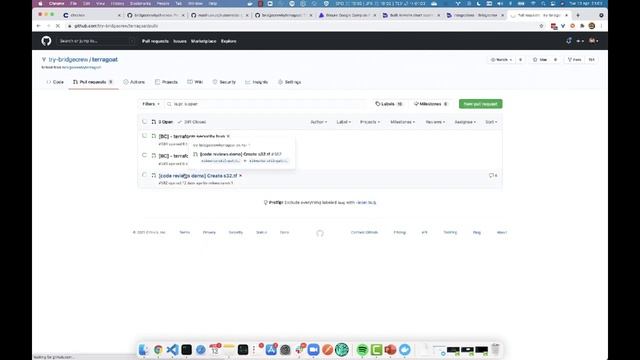Show the Open pull requests list
The width and height of the screenshot is (640, 360).
pos(162,122)
